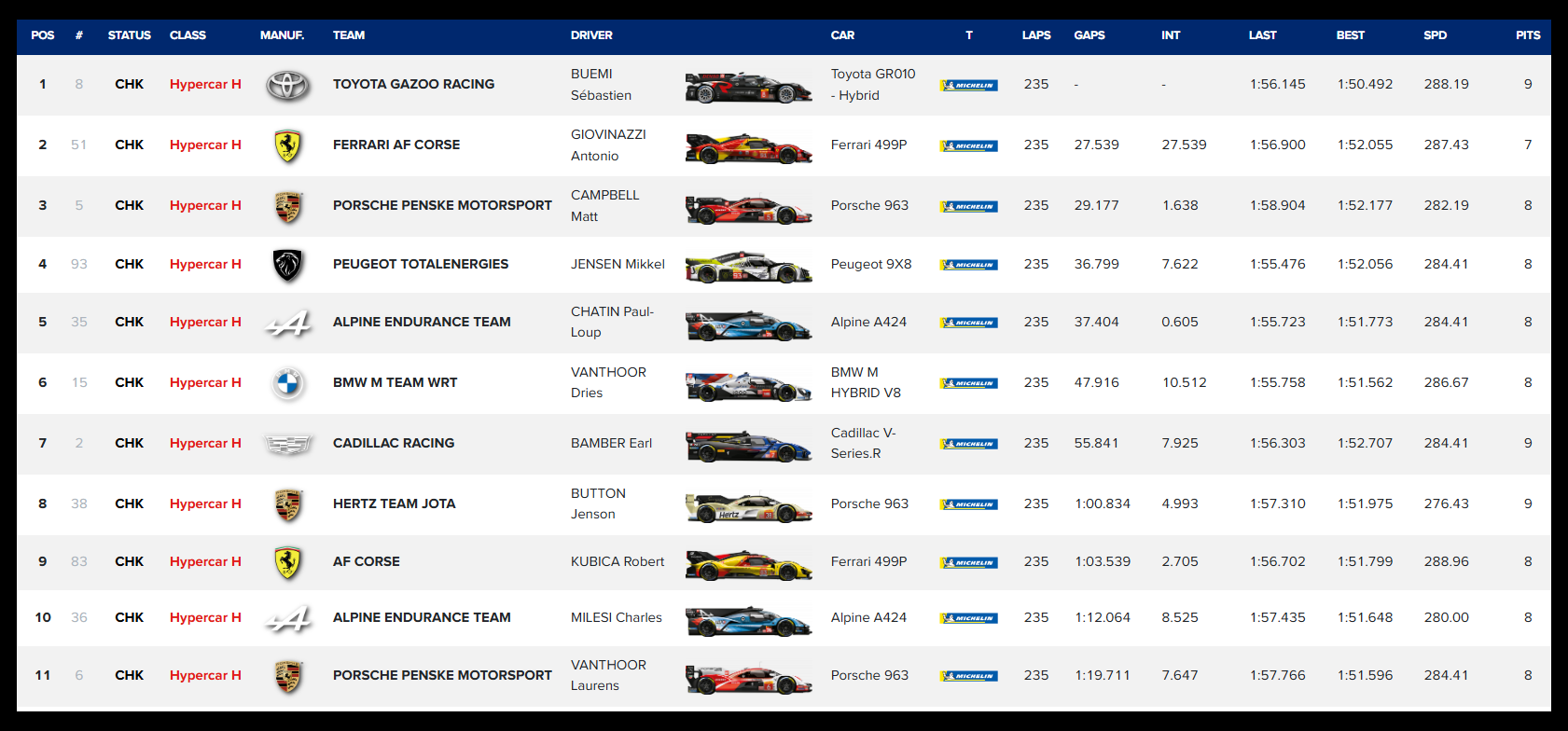Click the TEAM column header
1568x731 pixels.
click(349, 35)
